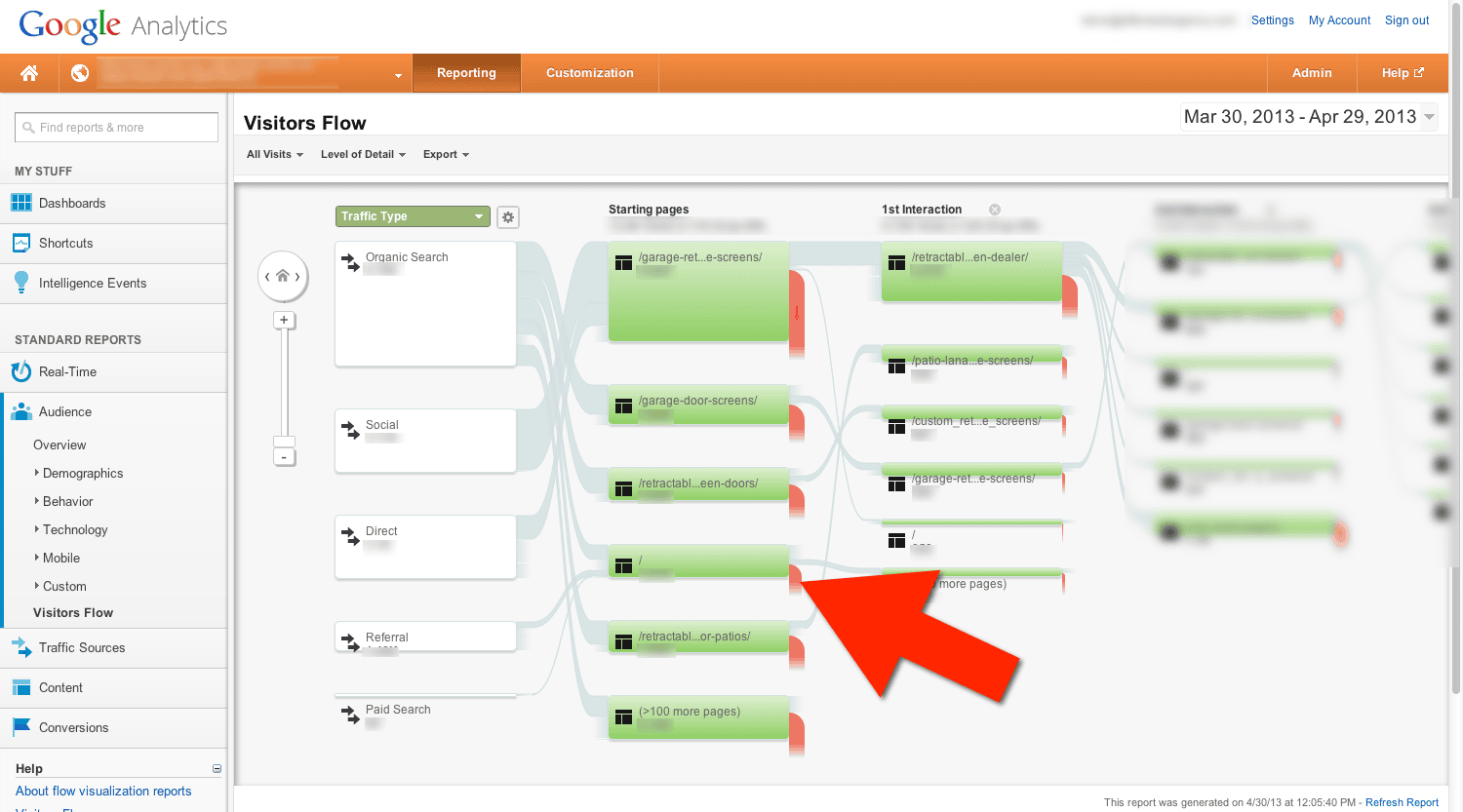Expand Custom submenu

pyautogui.click(x=64, y=586)
